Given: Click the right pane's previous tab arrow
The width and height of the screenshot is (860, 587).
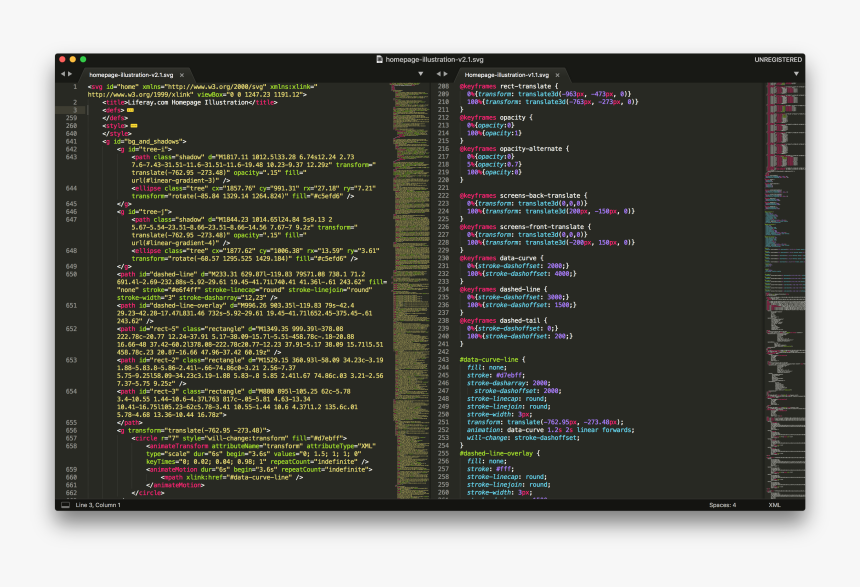Looking at the screenshot, I should [440, 74].
